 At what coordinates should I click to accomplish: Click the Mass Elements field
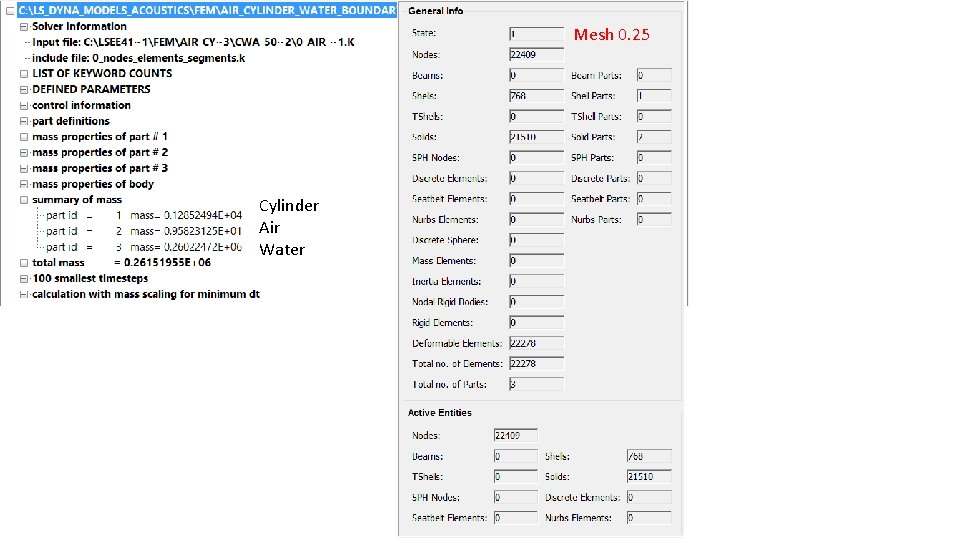tap(536, 260)
